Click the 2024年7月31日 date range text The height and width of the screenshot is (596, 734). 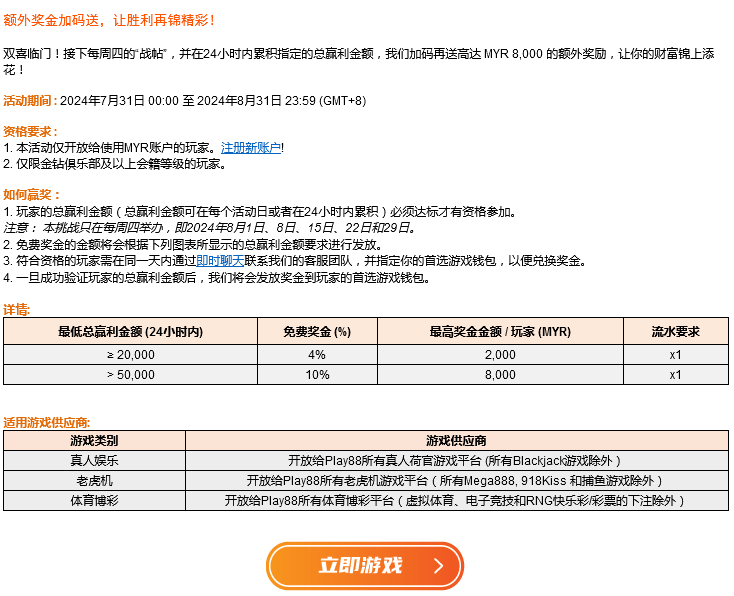[213, 101]
